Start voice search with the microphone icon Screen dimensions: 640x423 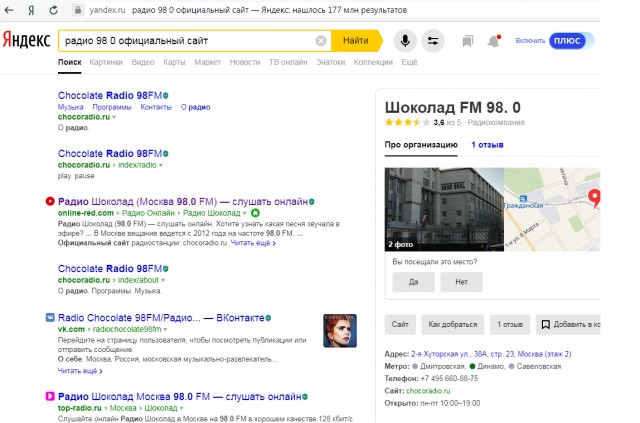(405, 40)
